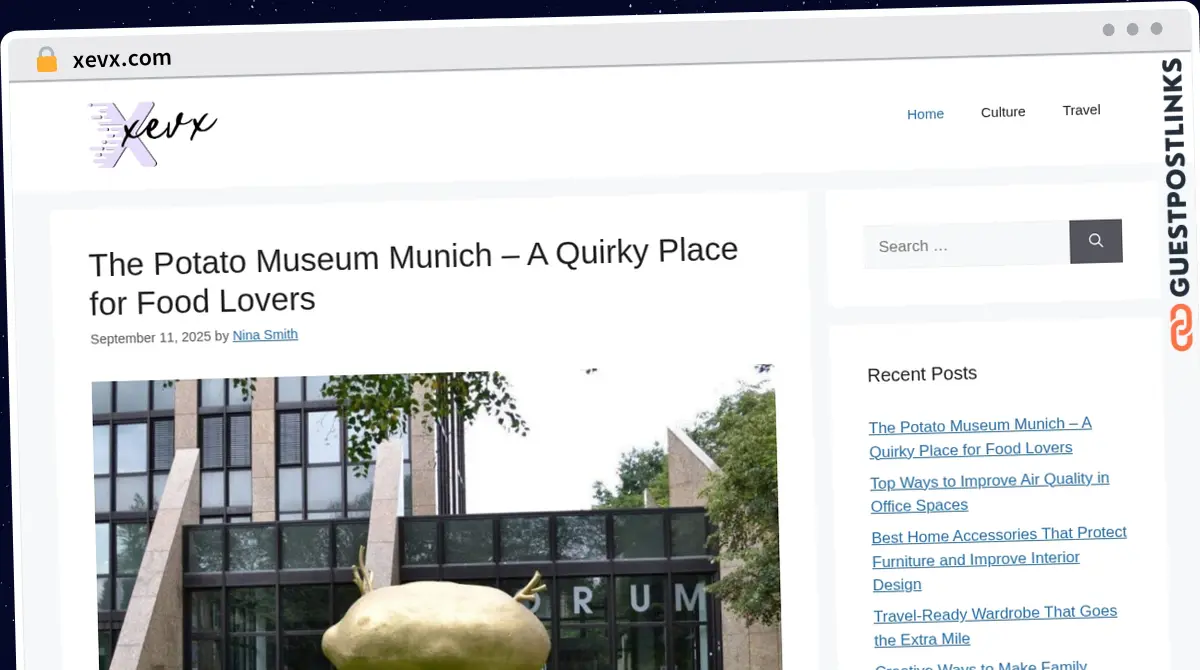Viewport: 1200px width, 670px height.
Task: Click the Potato Museum Munich recent post link
Action: pyautogui.click(x=980, y=437)
